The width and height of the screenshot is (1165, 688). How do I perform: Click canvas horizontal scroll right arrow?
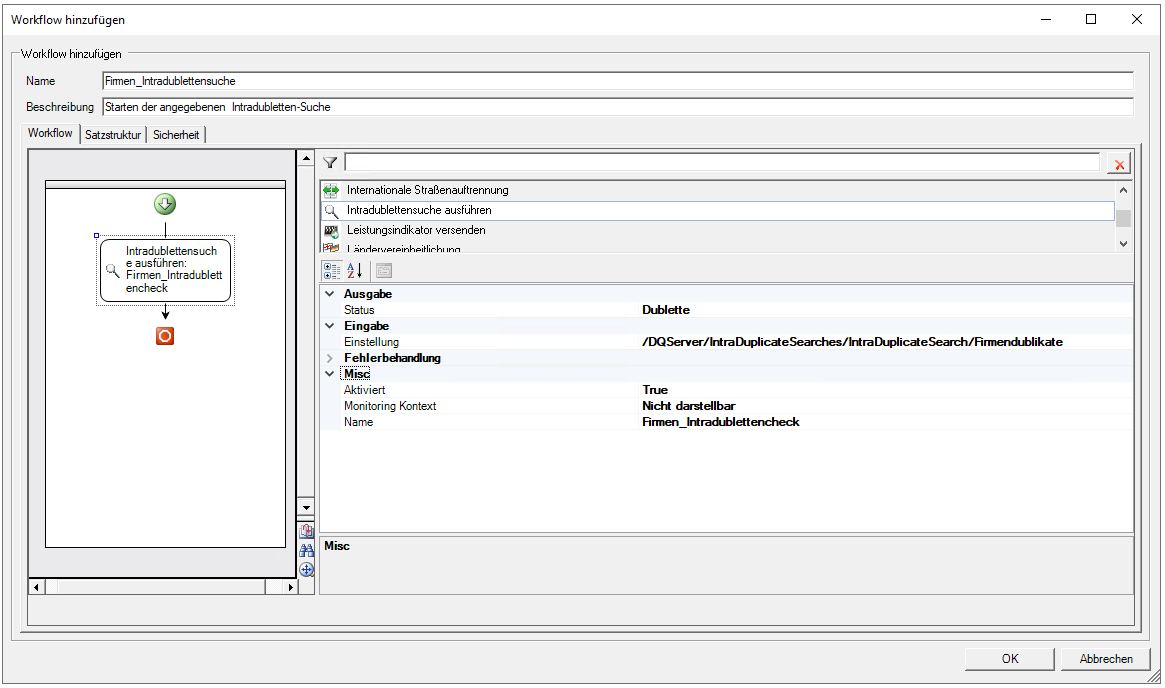point(291,587)
